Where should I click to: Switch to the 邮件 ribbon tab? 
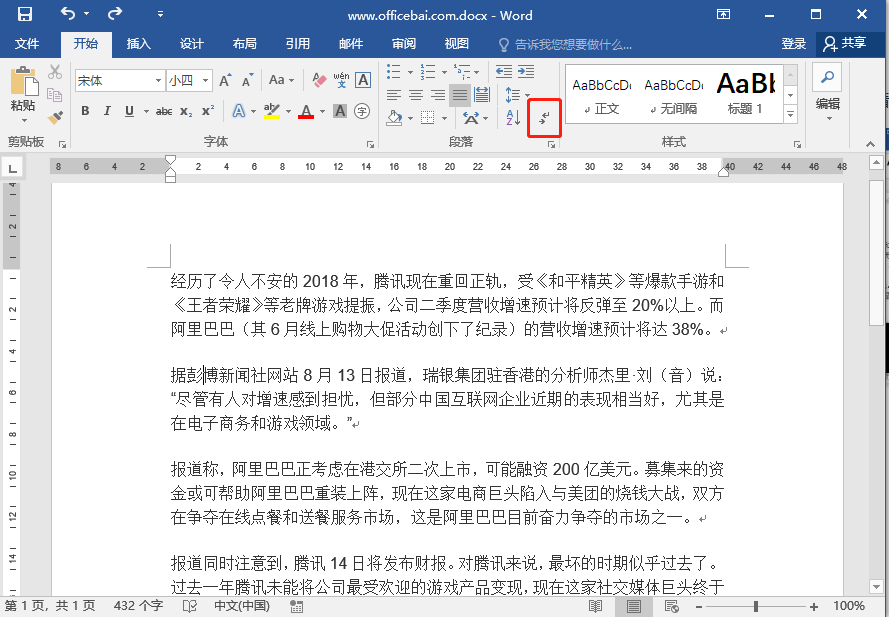pos(351,44)
